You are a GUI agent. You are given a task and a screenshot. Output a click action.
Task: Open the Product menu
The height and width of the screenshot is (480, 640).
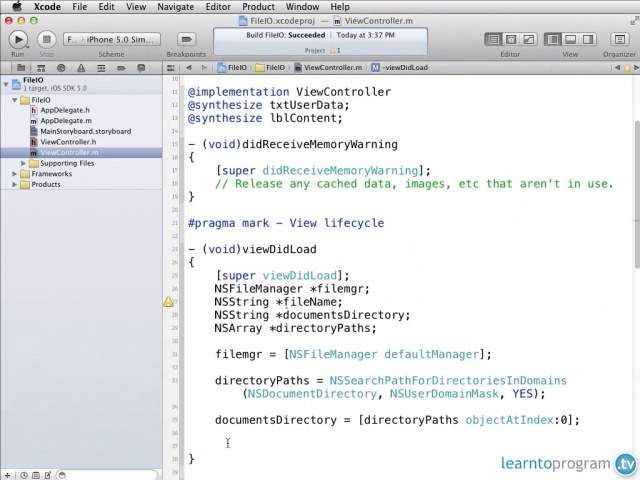[x=258, y=7]
